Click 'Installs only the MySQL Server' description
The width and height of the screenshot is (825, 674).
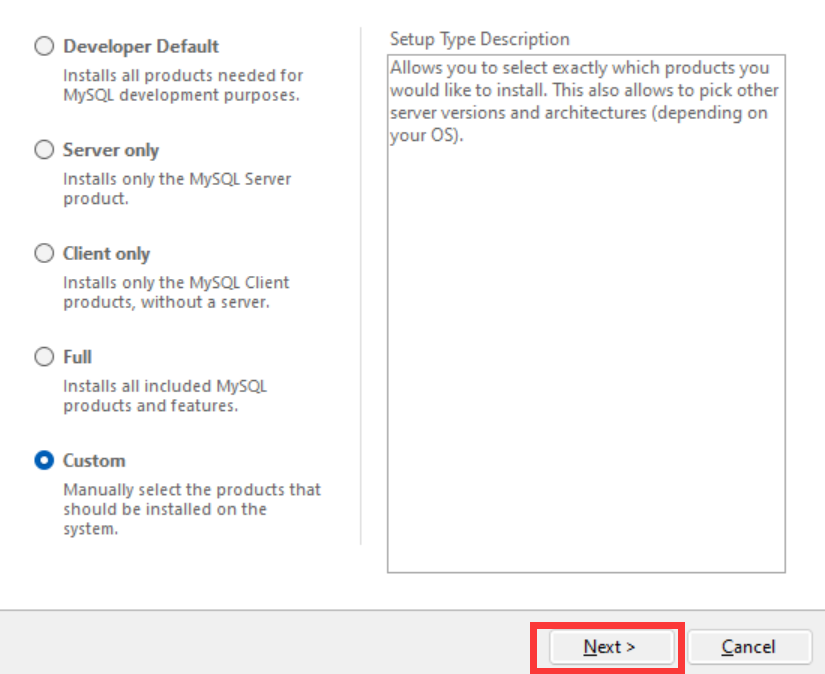tap(177, 179)
